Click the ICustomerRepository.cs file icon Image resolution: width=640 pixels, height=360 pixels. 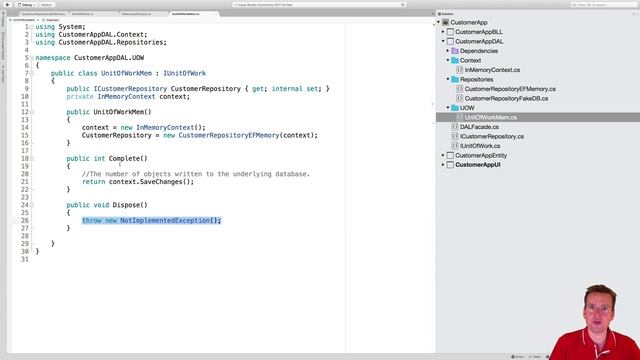(x=455, y=136)
